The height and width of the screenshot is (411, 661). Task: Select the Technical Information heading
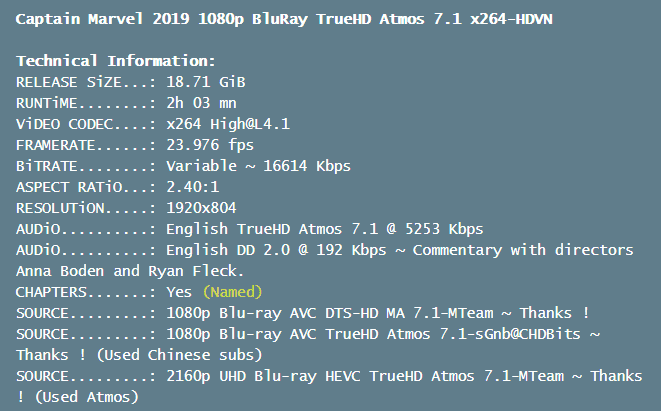[x=116, y=61]
